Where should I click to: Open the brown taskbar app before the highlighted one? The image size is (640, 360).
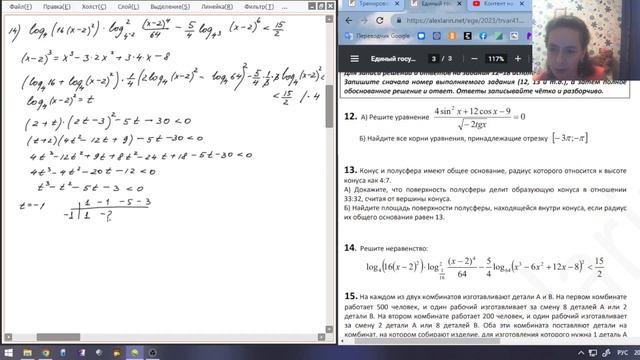point(117,353)
